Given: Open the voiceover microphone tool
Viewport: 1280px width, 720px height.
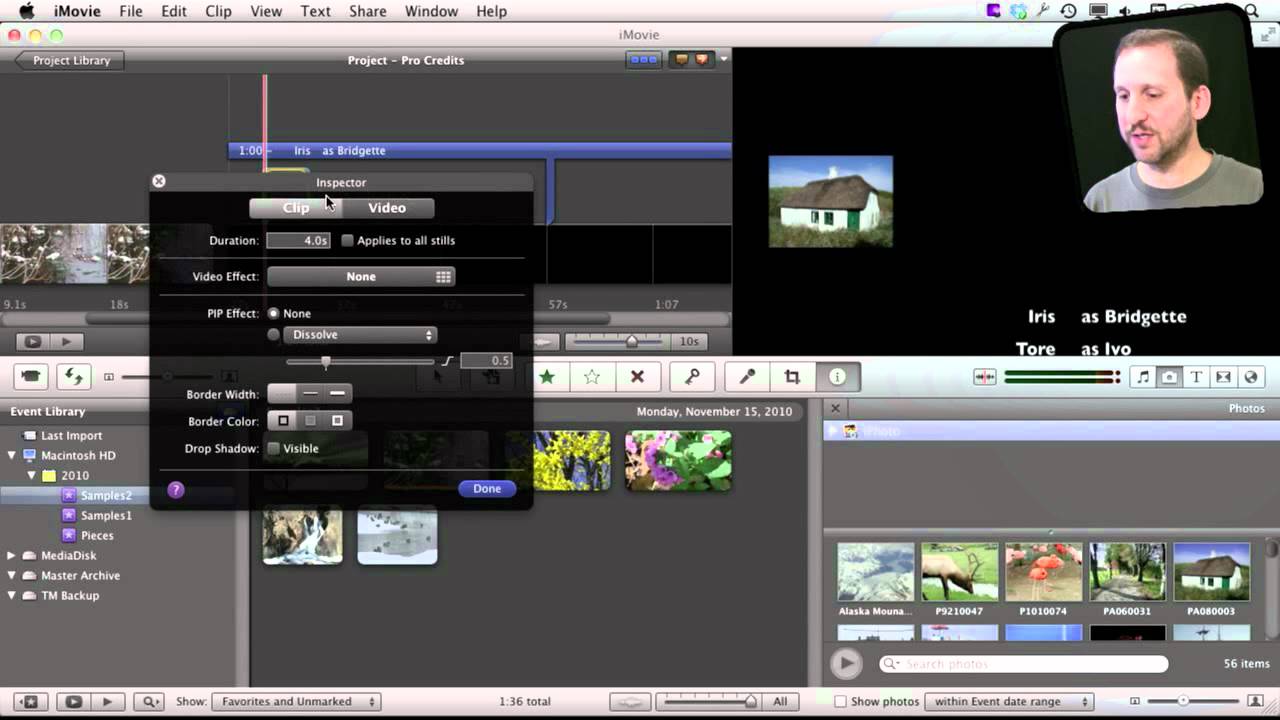Looking at the screenshot, I should tap(747, 377).
